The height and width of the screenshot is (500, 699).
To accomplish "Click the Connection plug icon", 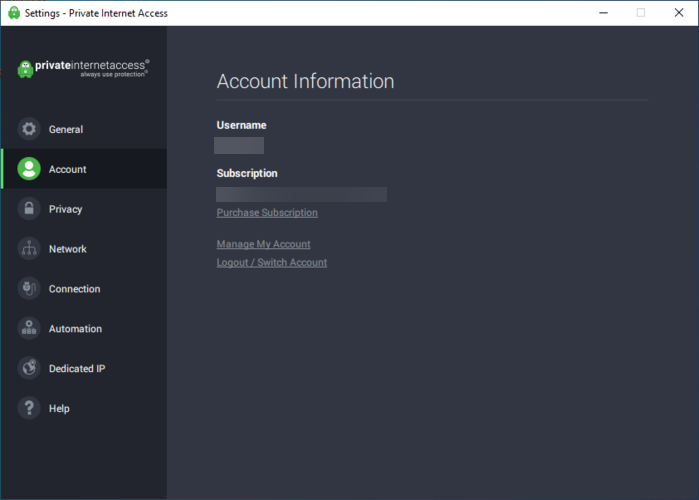I will [x=29, y=288].
